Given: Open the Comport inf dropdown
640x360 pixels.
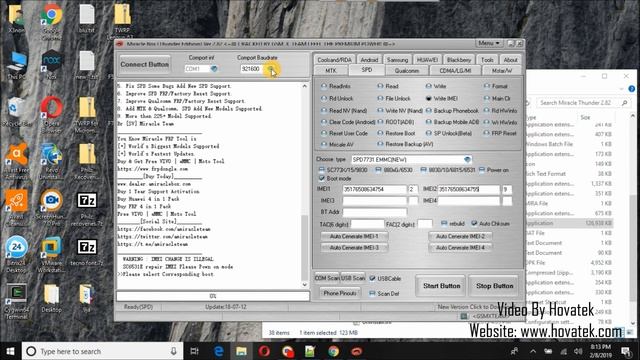Looking at the screenshot, I should tap(214, 69).
